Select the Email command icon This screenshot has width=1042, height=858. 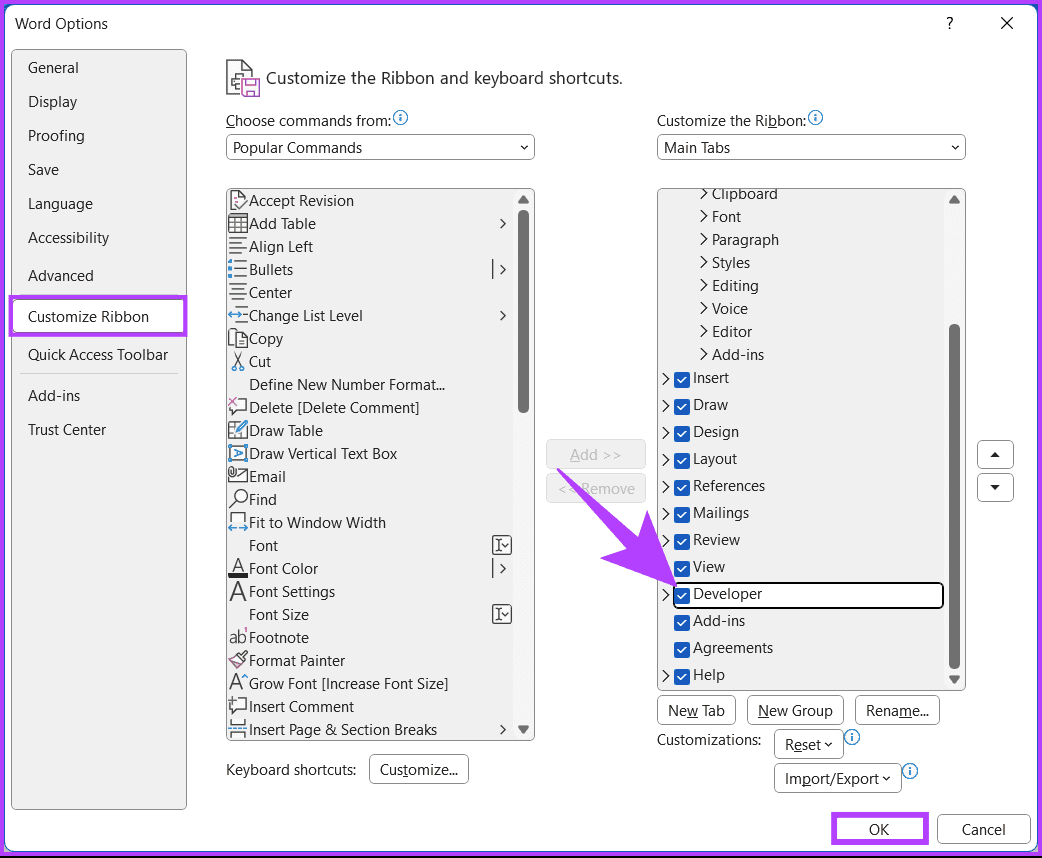pyautogui.click(x=238, y=475)
